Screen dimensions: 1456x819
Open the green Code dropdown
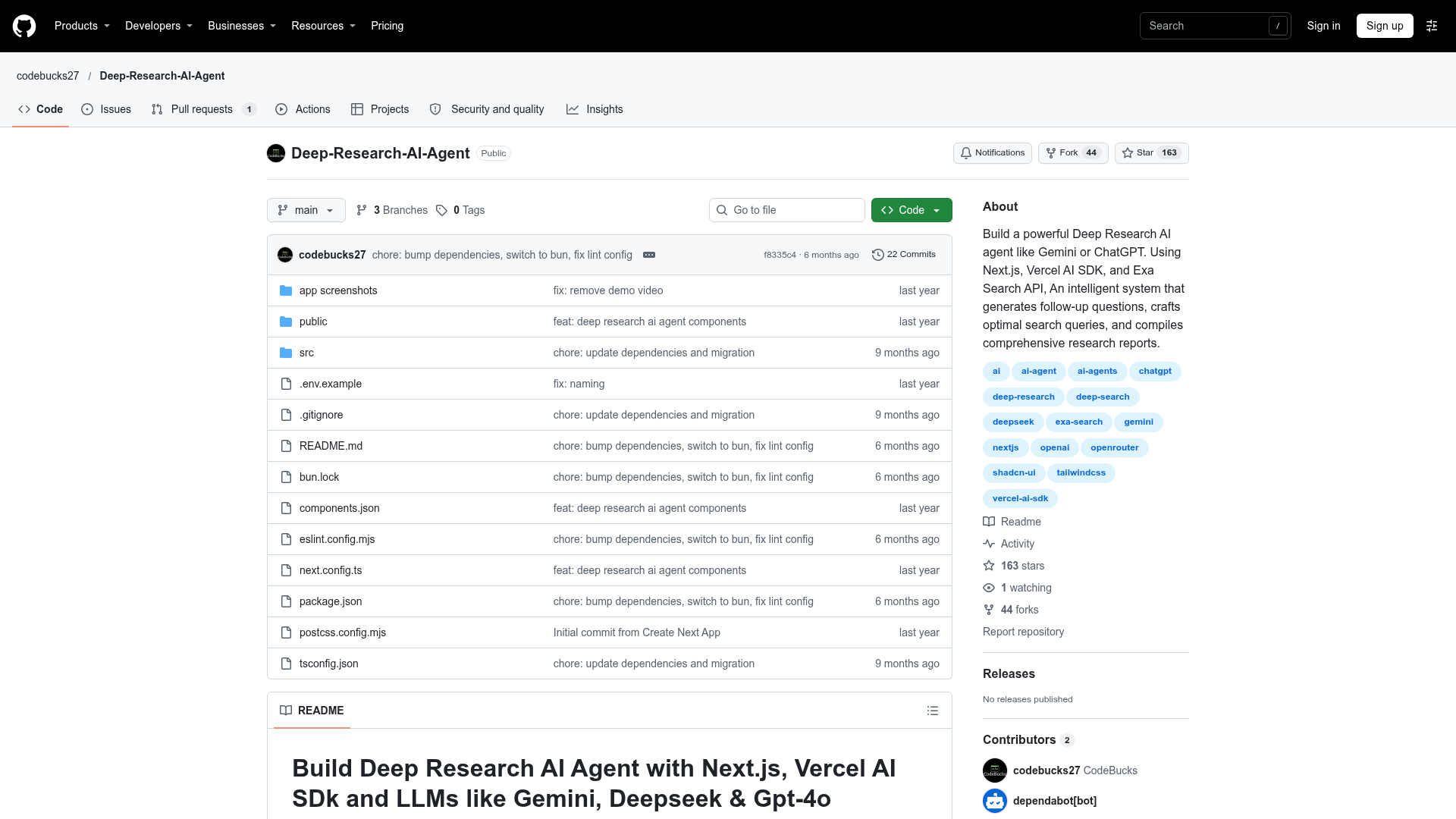pos(912,210)
